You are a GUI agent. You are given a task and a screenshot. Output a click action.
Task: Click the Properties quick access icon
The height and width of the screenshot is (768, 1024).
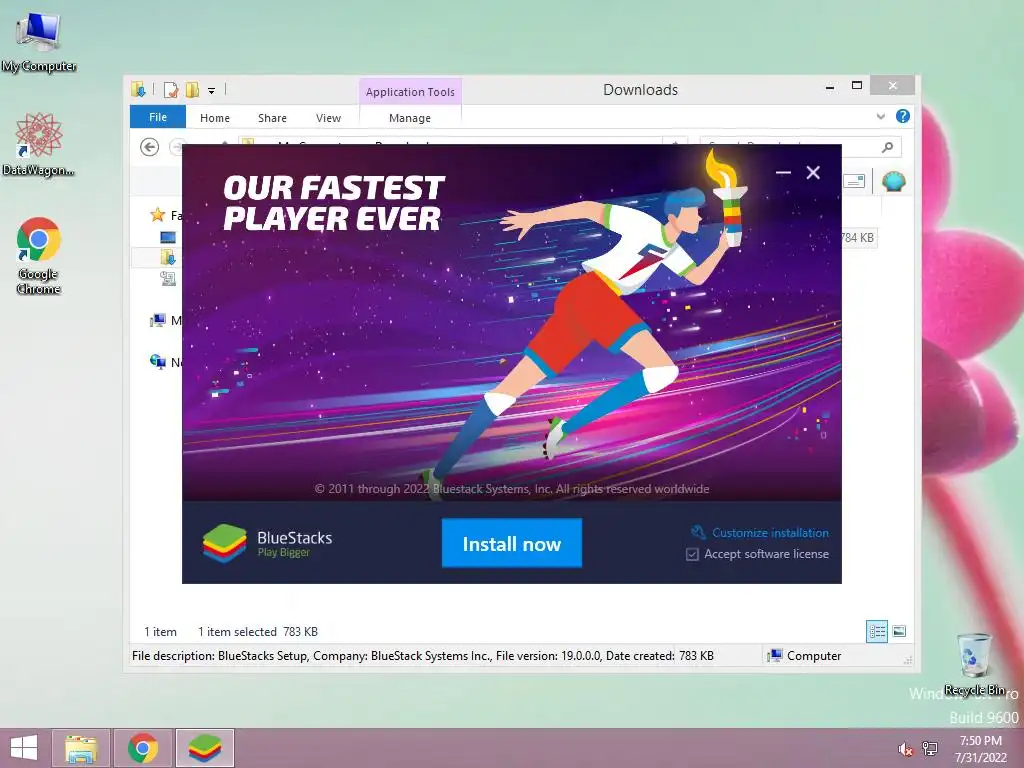point(170,90)
